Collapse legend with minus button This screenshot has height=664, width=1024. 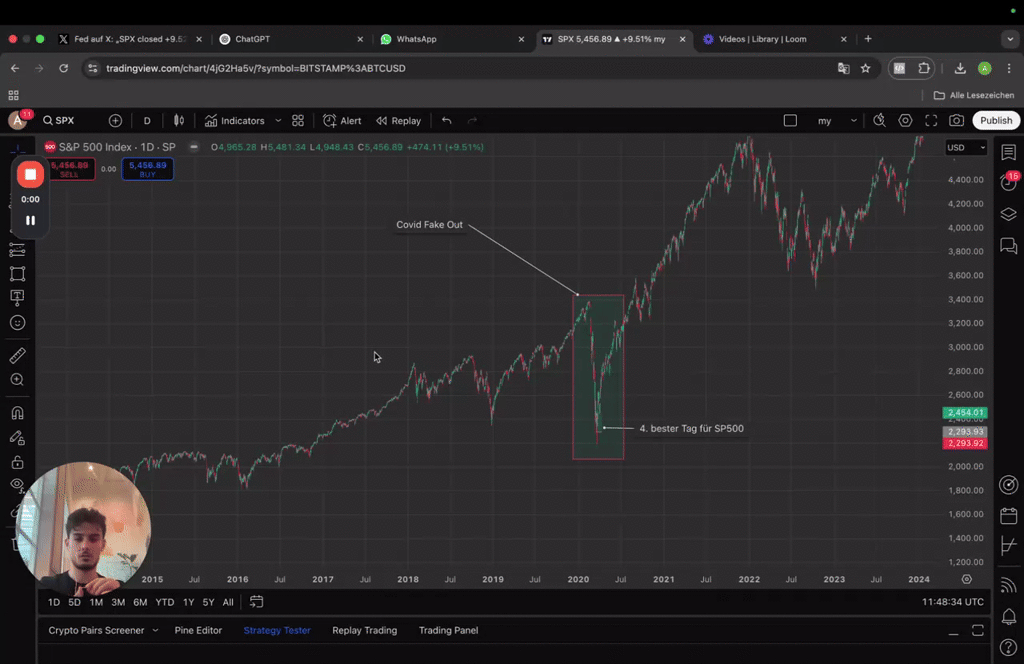tap(194, 147)
